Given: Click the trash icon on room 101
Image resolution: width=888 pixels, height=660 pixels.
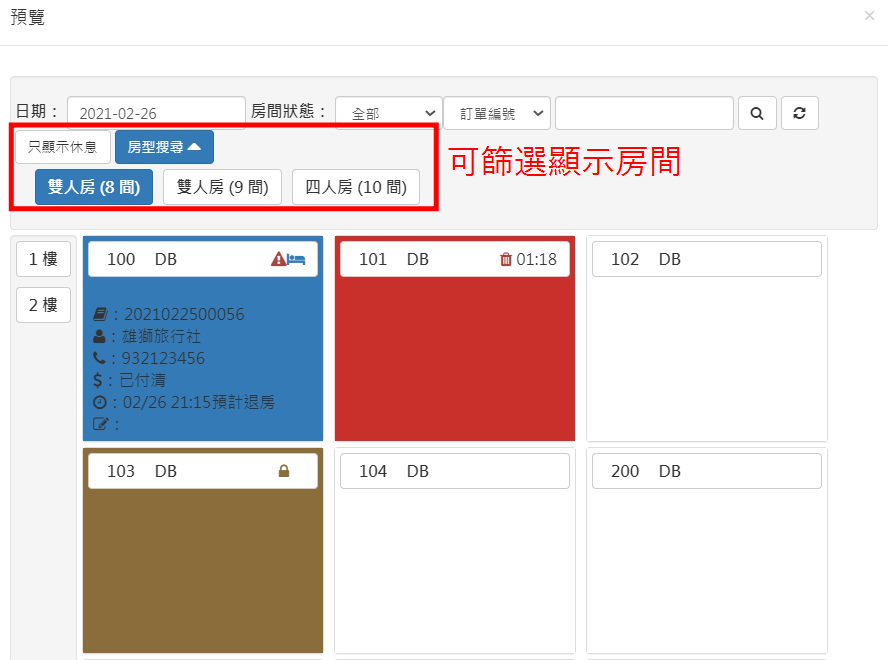Looking at the screenshot, I should click(505, 259).
